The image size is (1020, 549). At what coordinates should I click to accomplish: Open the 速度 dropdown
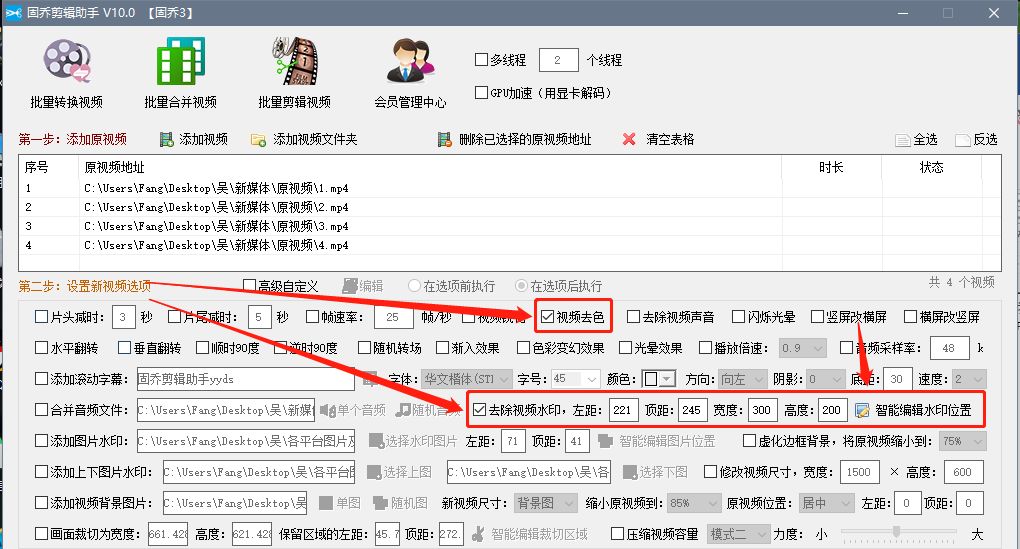pyautogui.click(x=969, y=379)
